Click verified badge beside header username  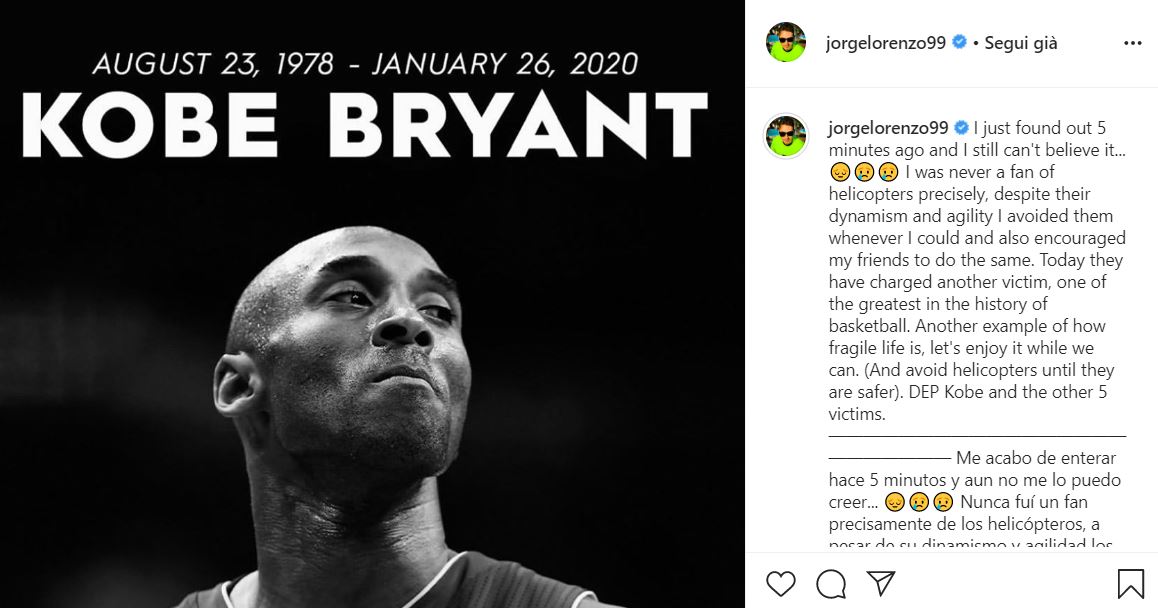click(x=959, y=42)
